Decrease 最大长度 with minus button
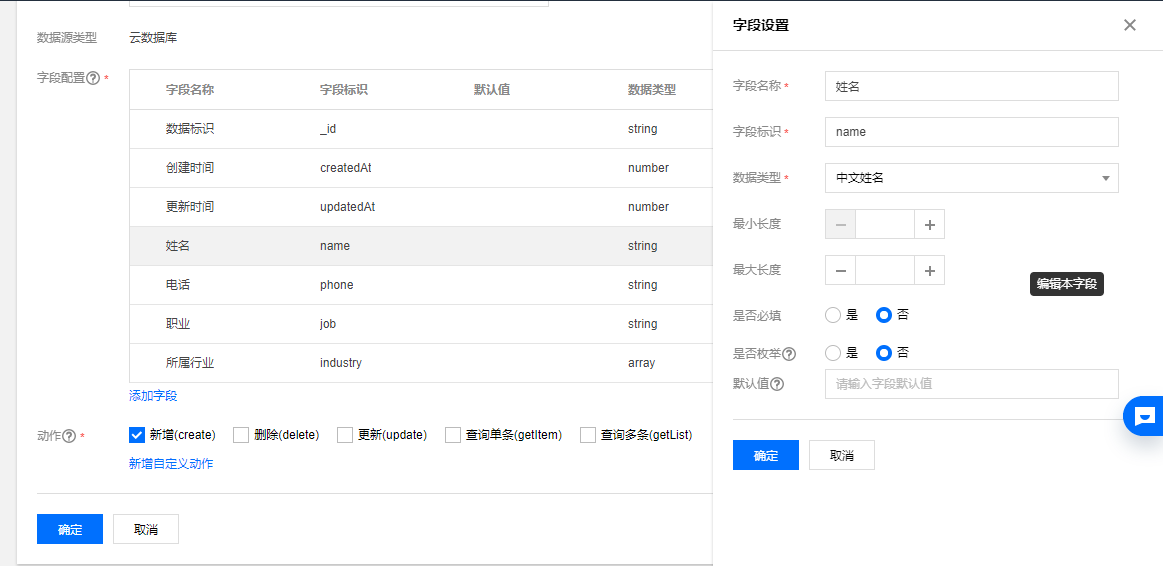 [x=840, y=270]
